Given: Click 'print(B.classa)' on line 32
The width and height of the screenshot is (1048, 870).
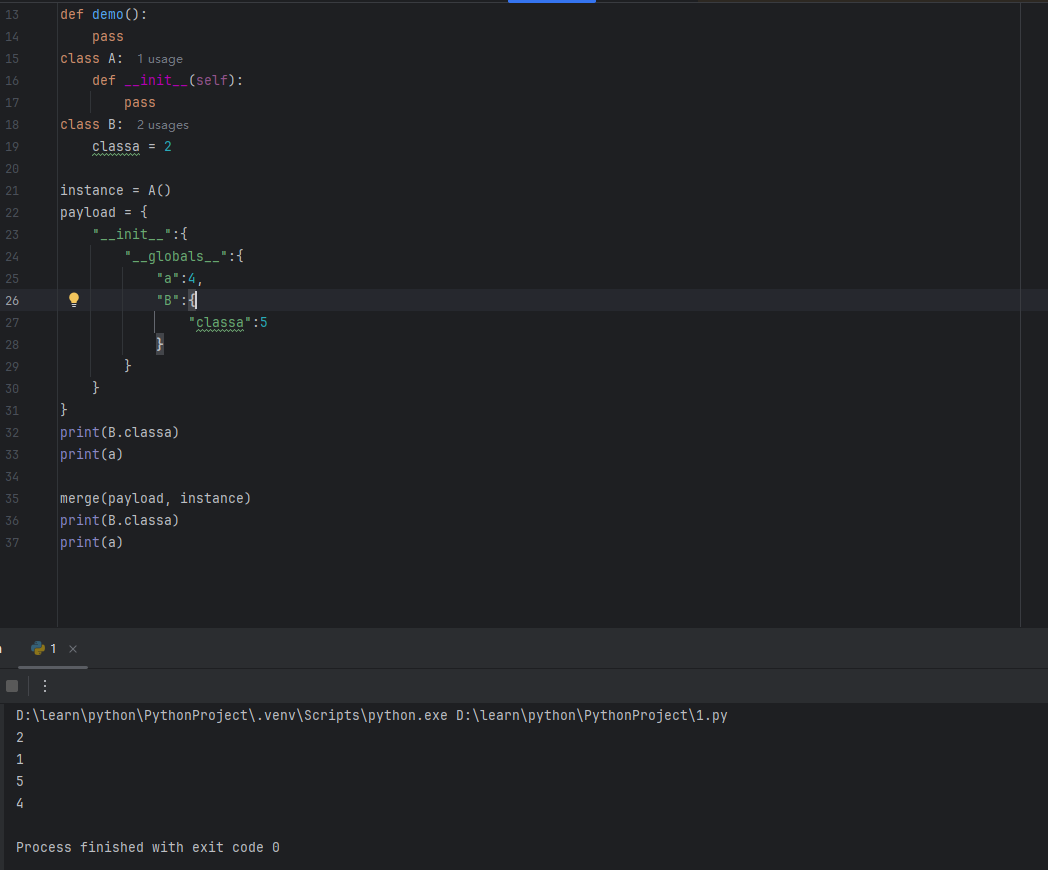Looking at the screenshot, I should click(x=120, y=432).
